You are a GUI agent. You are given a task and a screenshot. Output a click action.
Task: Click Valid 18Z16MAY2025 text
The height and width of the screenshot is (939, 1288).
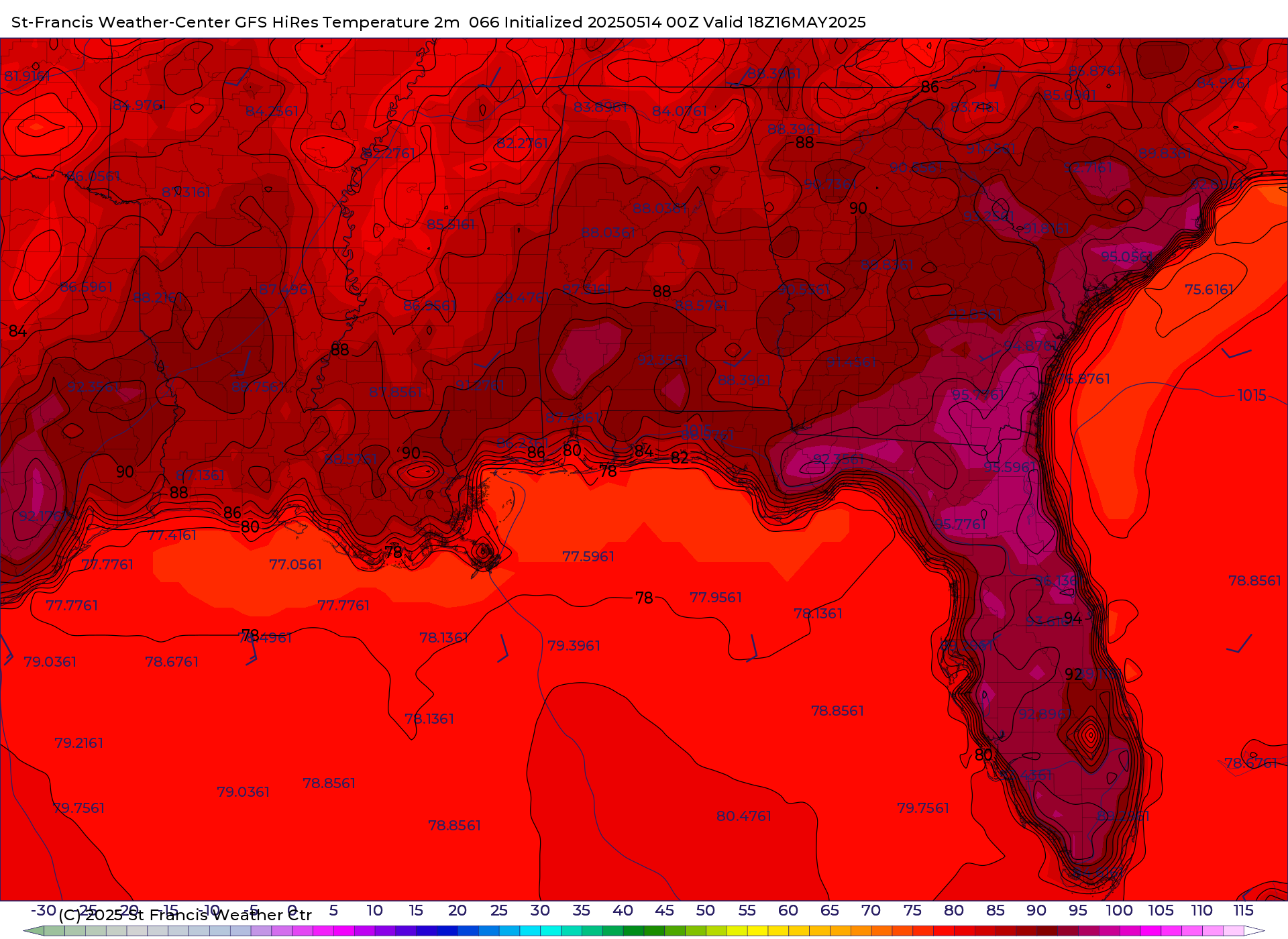[784, 22]
